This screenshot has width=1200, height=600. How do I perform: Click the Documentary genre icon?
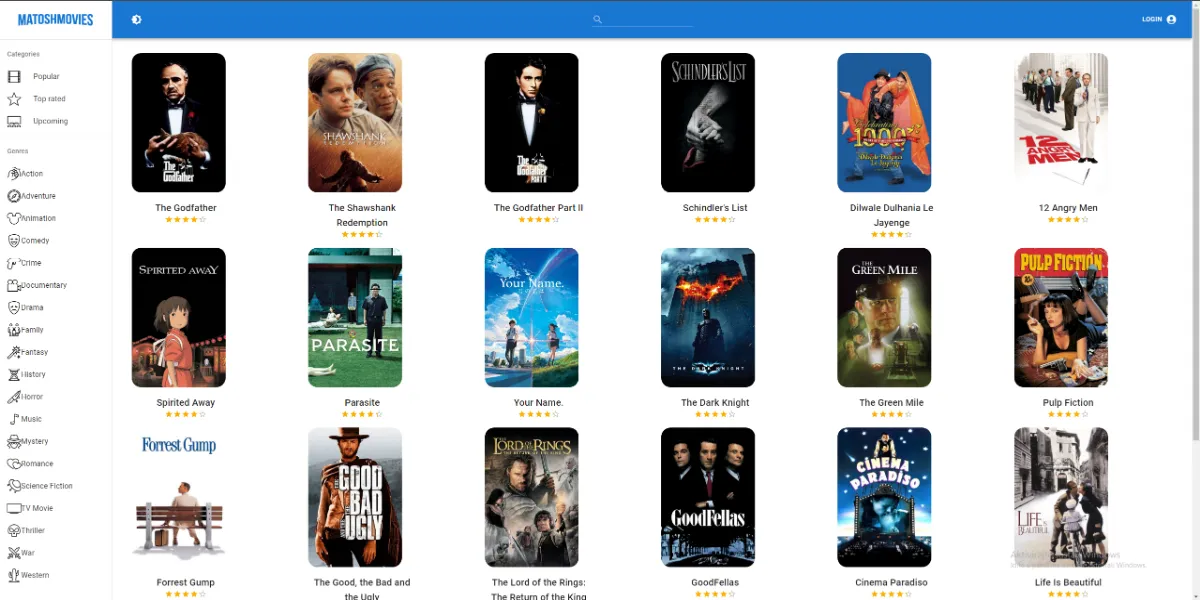[x=14, y=285]
